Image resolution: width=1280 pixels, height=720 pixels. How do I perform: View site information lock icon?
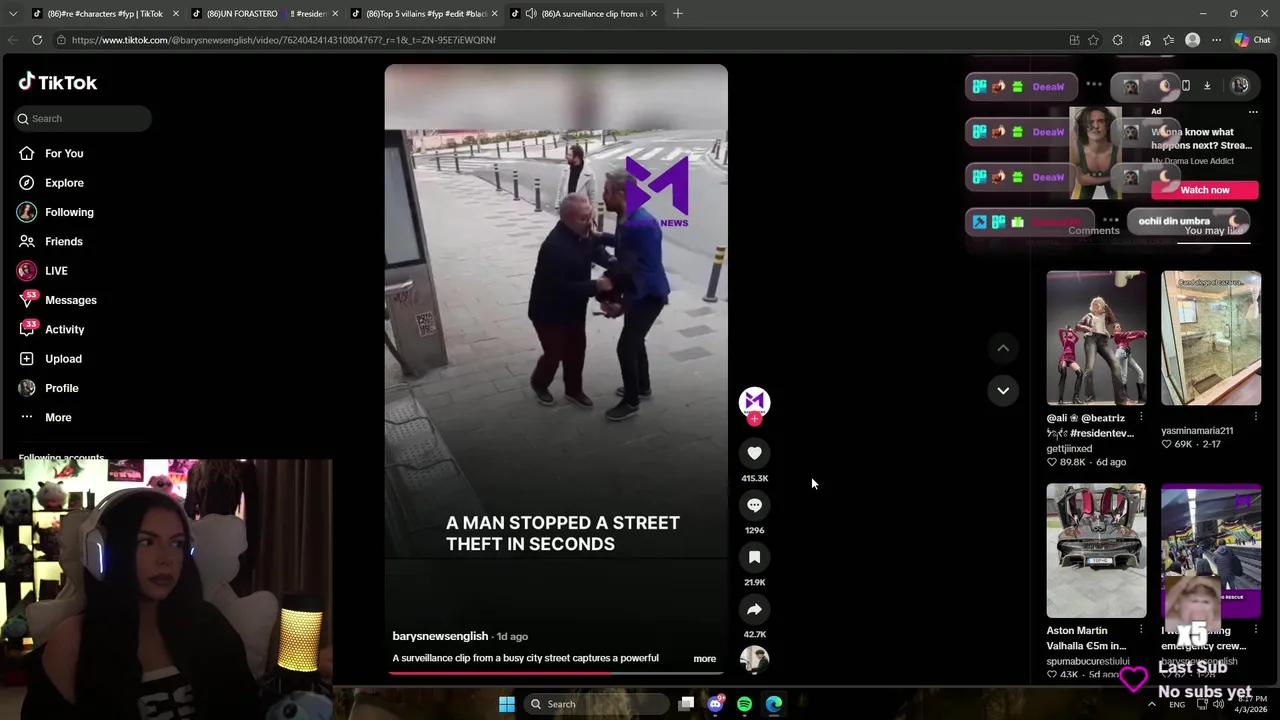click(61, 40)
